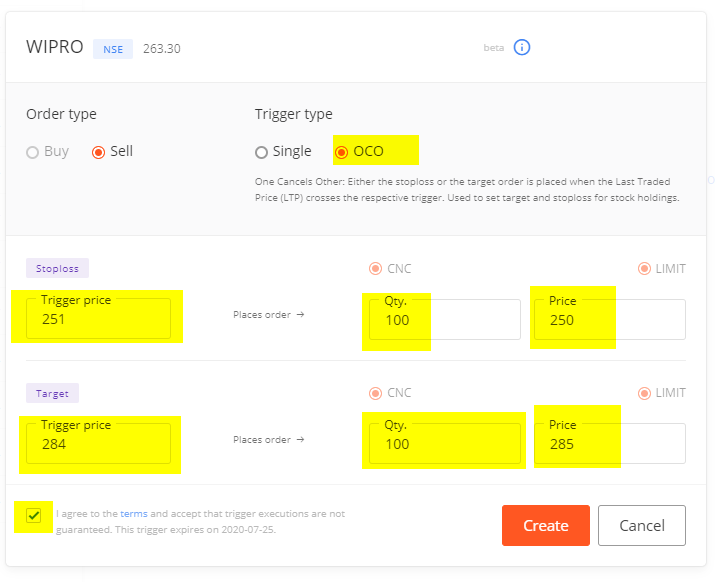715x582 pixels.
Task: Select the LIMIT option in Target row
Action: pos(661,393)
